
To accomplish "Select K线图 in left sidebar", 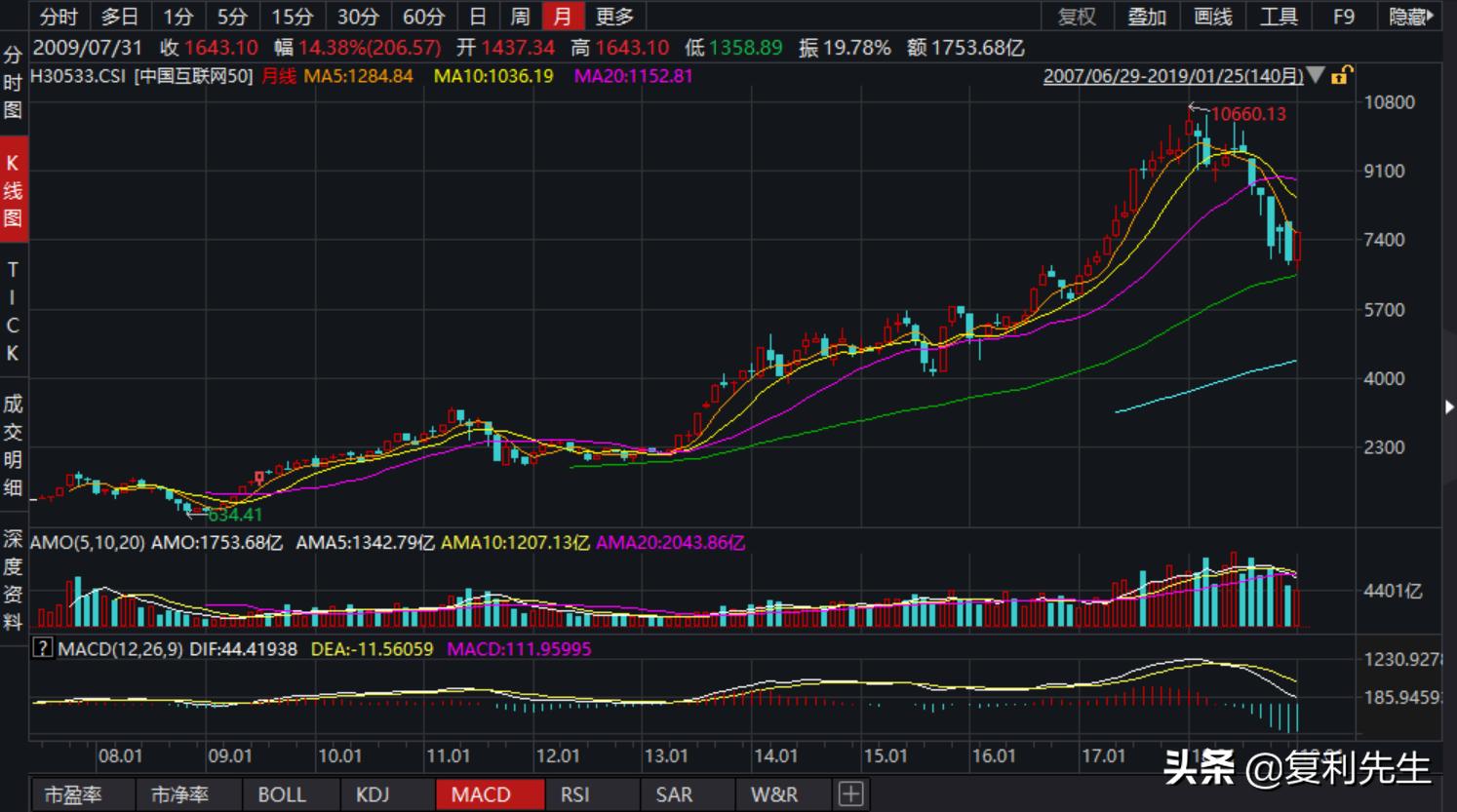I will pos(13,190).
